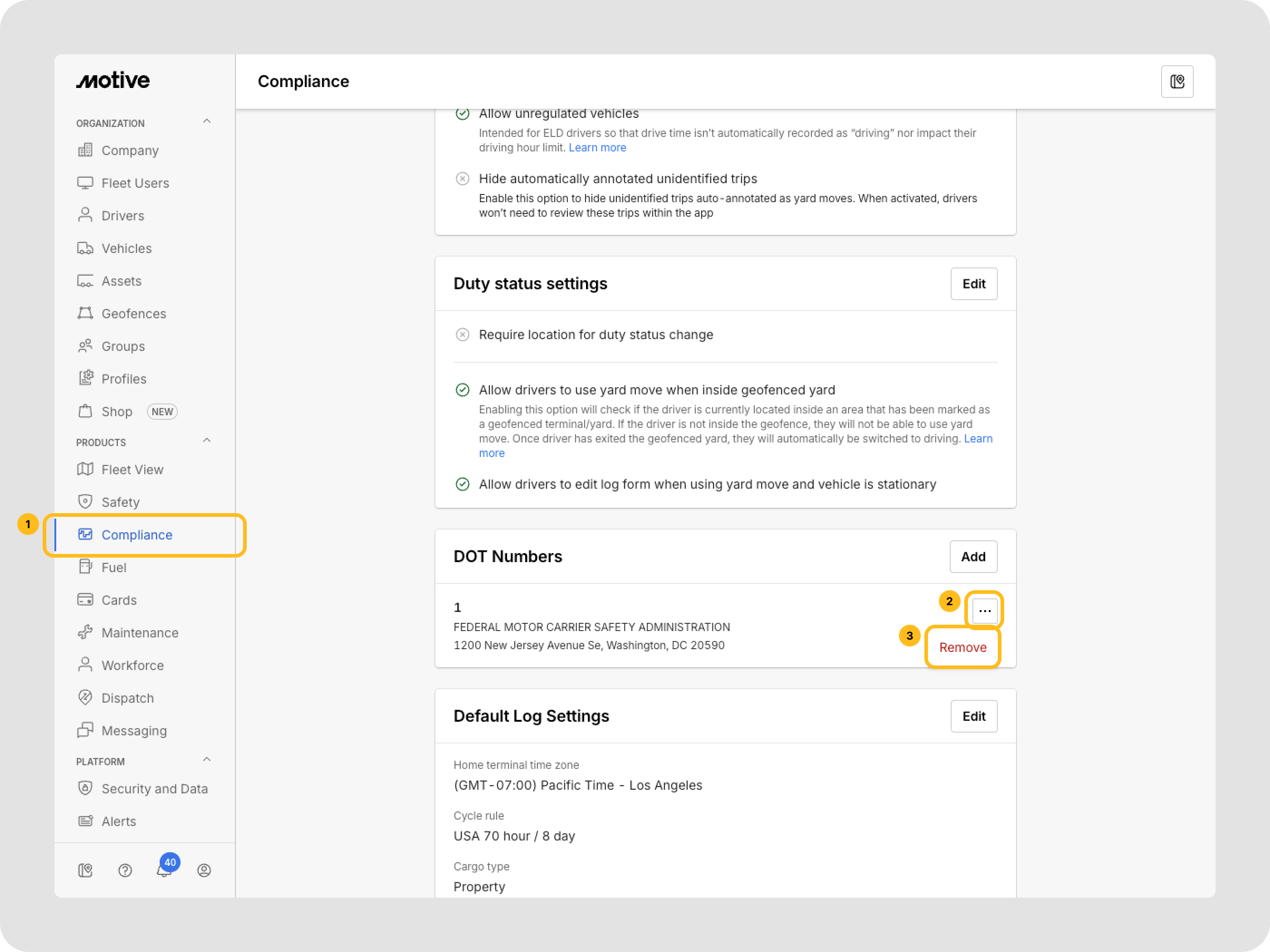Click the 'Require location for duty status change' status icon

tap(462, 335)
